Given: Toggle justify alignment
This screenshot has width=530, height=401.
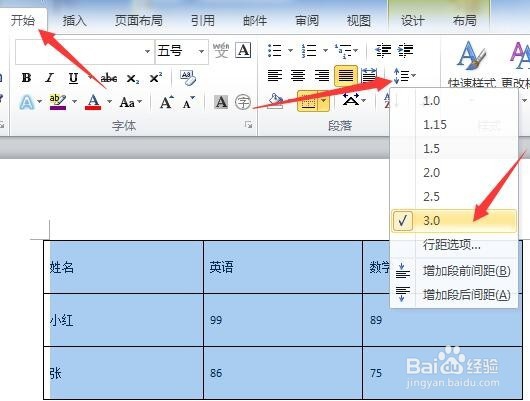Looking at the screenshot, I should point(346,75).
